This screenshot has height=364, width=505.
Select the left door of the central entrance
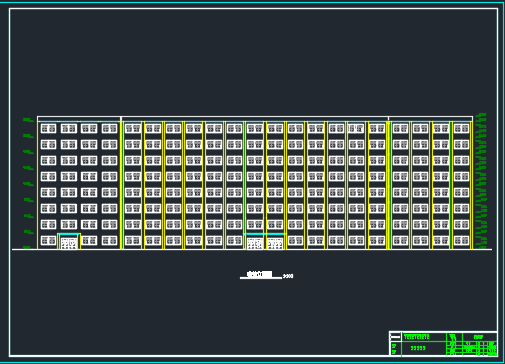tap(255, 243)
